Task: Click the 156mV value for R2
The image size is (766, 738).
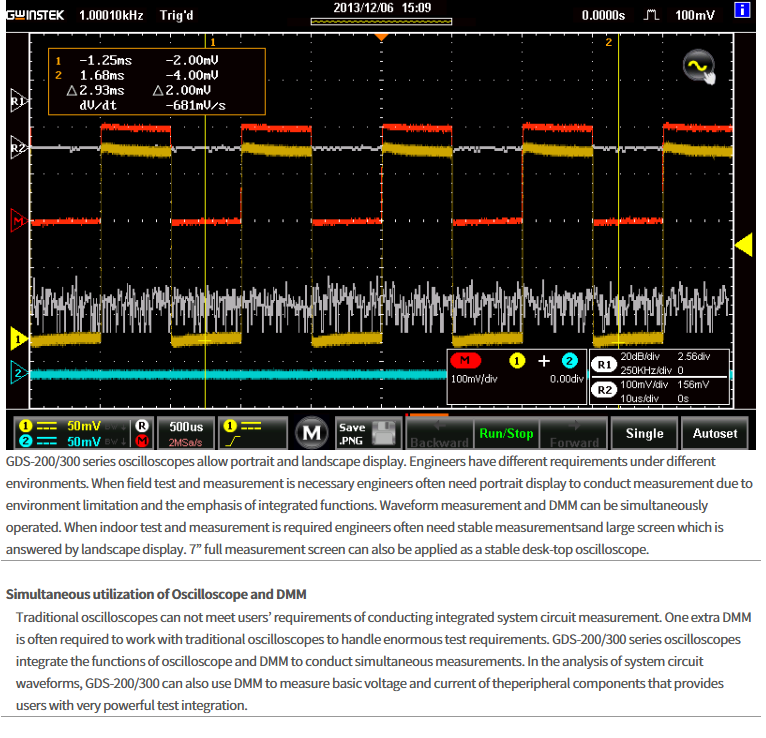Action: [693, 385]
